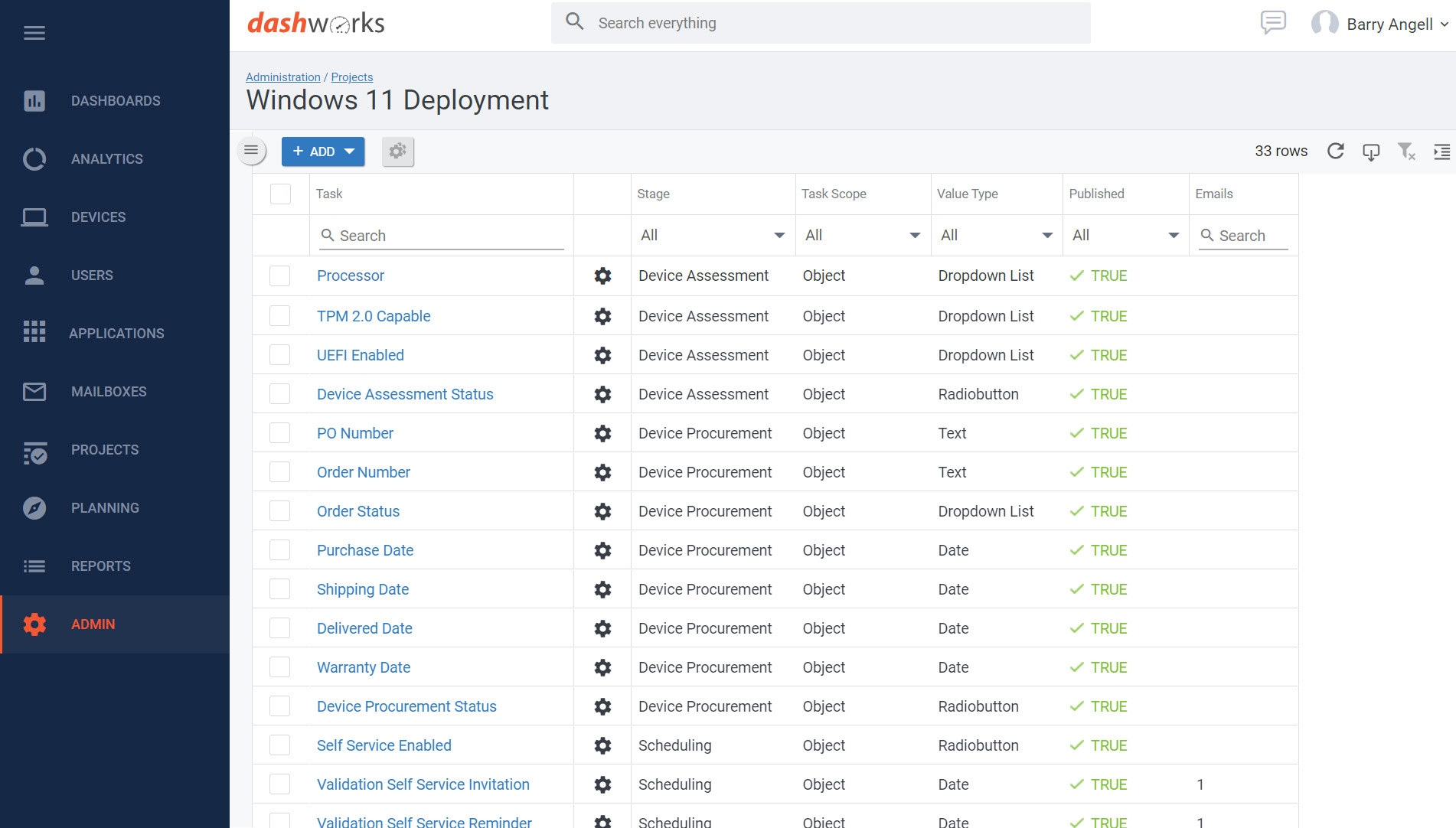Viewport: 1456px width, 828px height.
Task: Click the gear icon for PO Number
Action: 603,433
